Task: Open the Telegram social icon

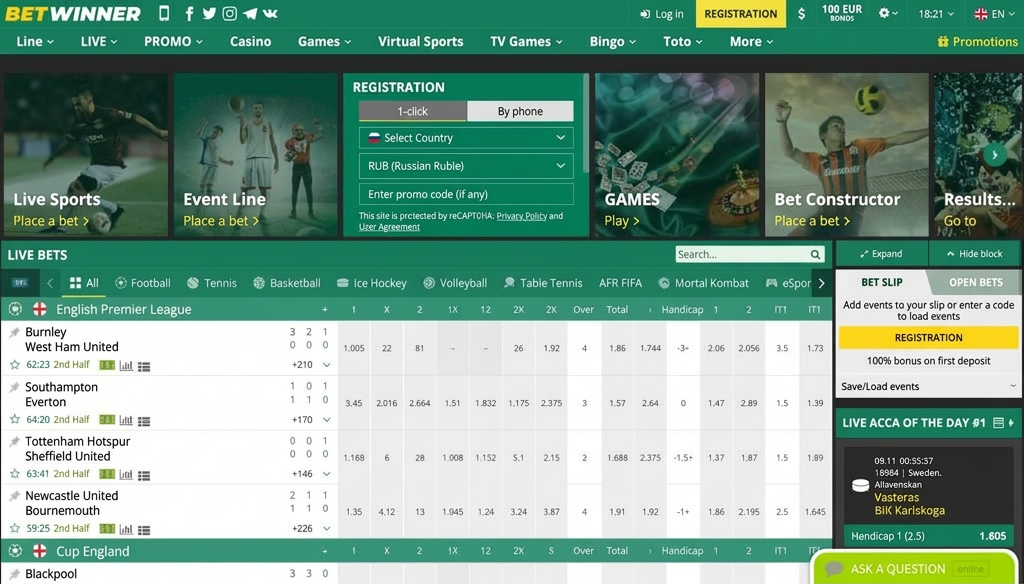Action: pos(249,14)
